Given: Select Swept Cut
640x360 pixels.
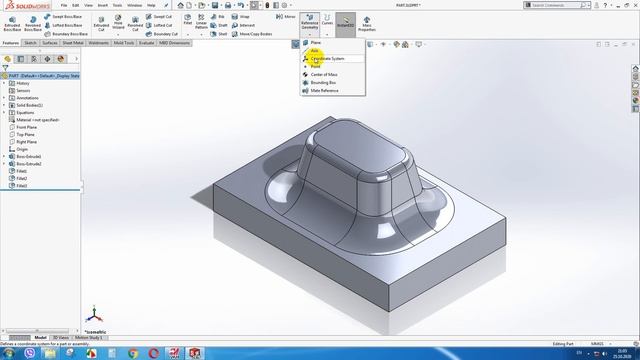Looking at the screenshot, I should pyautogui.click(x=159, y=17).
